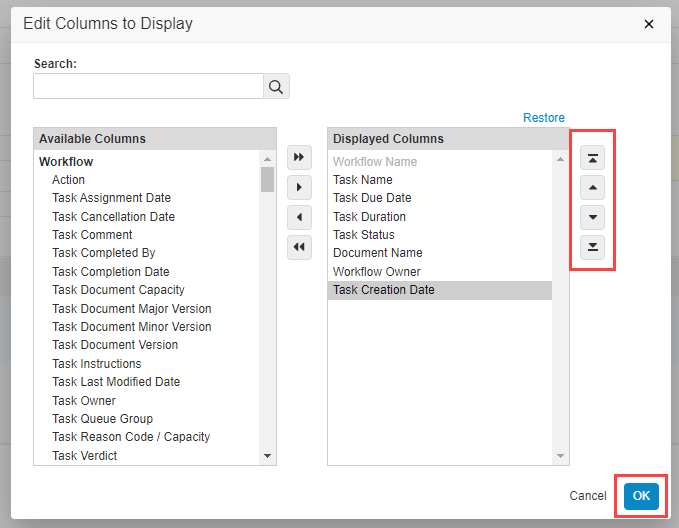The width and height of the screenshot is (679, 528).
Task: Choose Task Due Date in Displayed Columns
Action: tap(372, 198)
